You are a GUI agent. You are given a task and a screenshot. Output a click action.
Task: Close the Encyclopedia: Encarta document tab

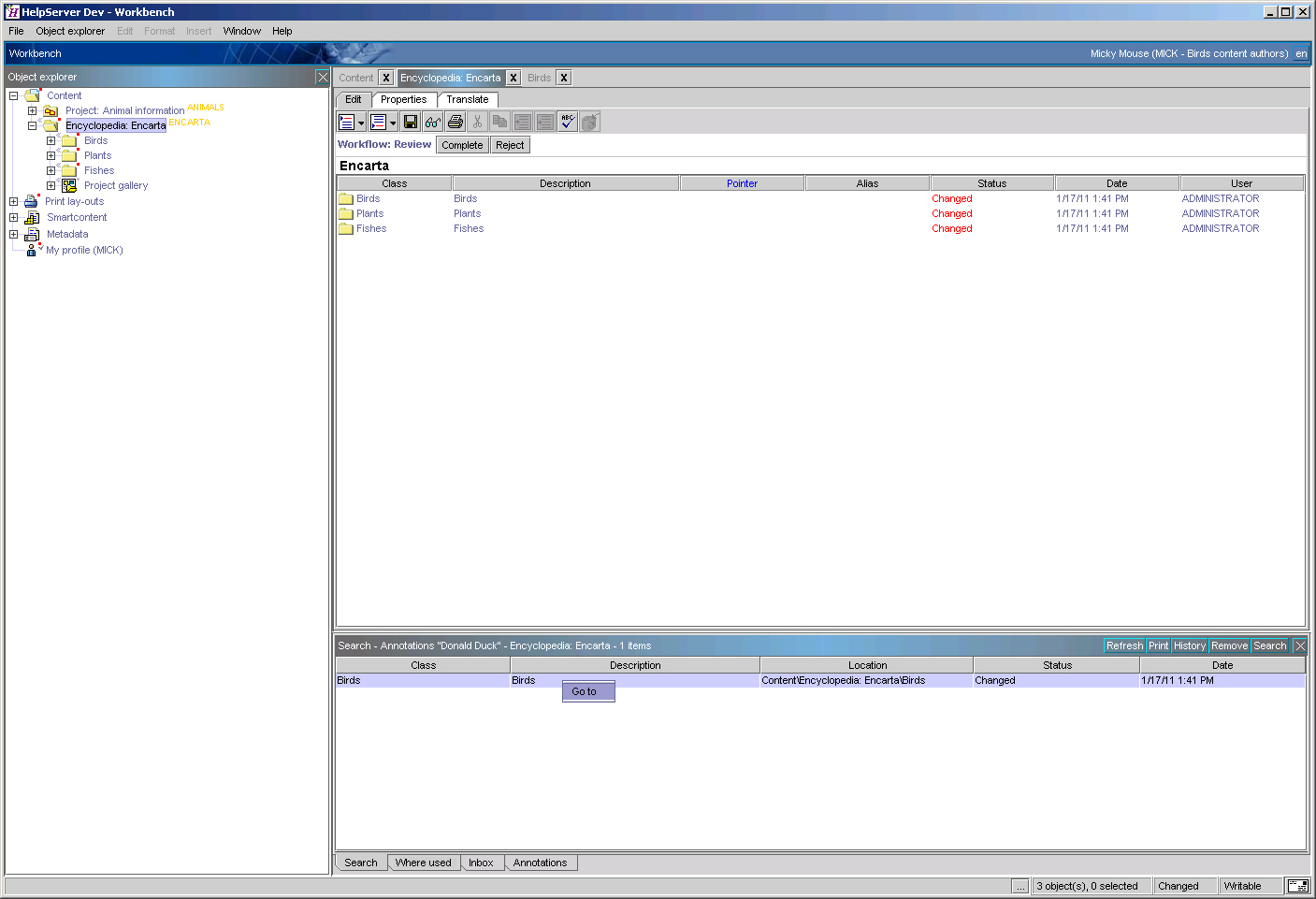(513, 78)
